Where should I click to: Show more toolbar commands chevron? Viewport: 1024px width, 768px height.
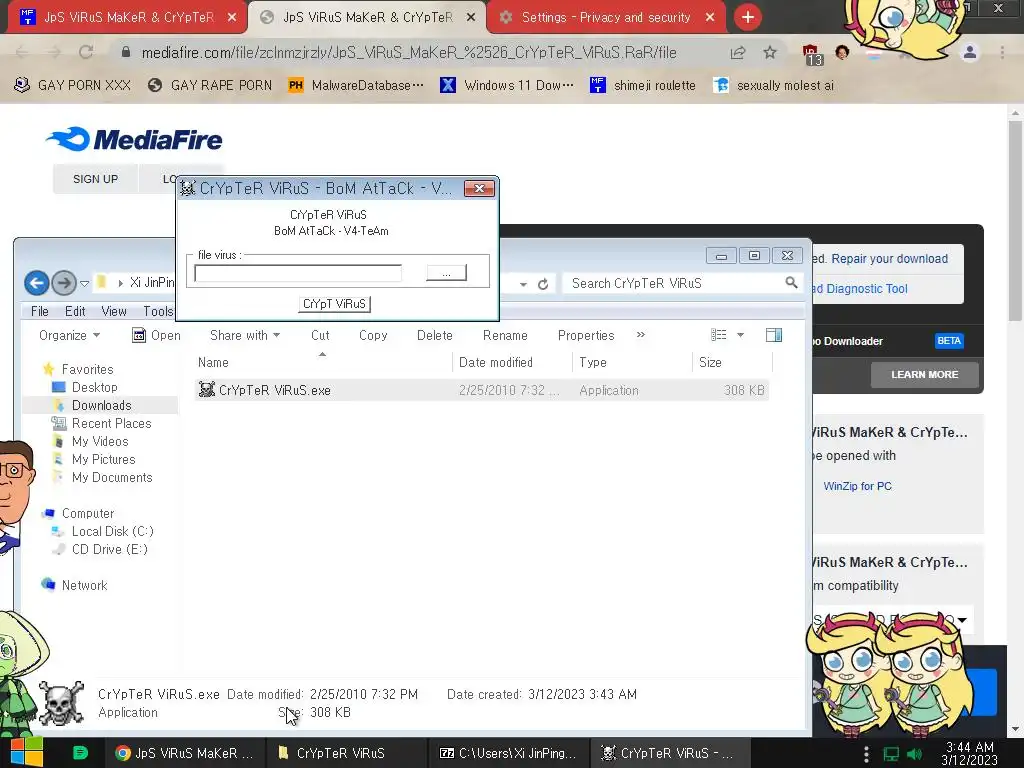tap(641, 334)
